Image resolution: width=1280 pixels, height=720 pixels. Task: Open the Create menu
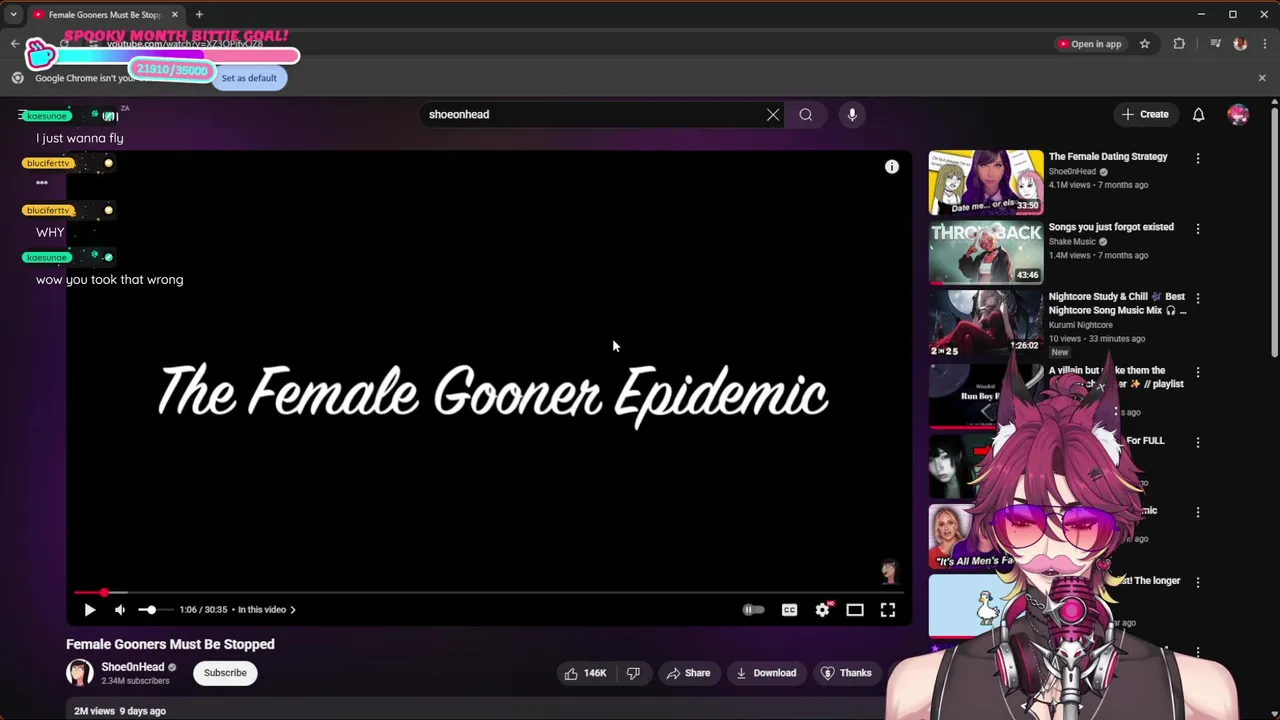click(x=1145, y=115)
